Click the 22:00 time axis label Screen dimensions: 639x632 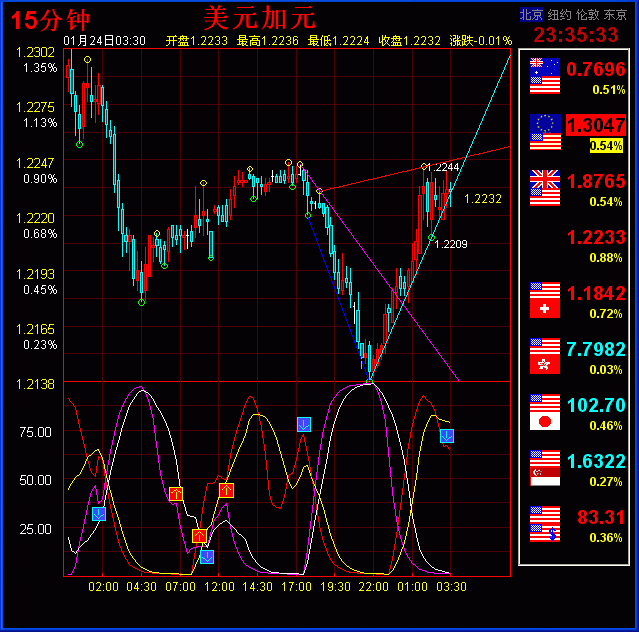click(x=373, y=587)
